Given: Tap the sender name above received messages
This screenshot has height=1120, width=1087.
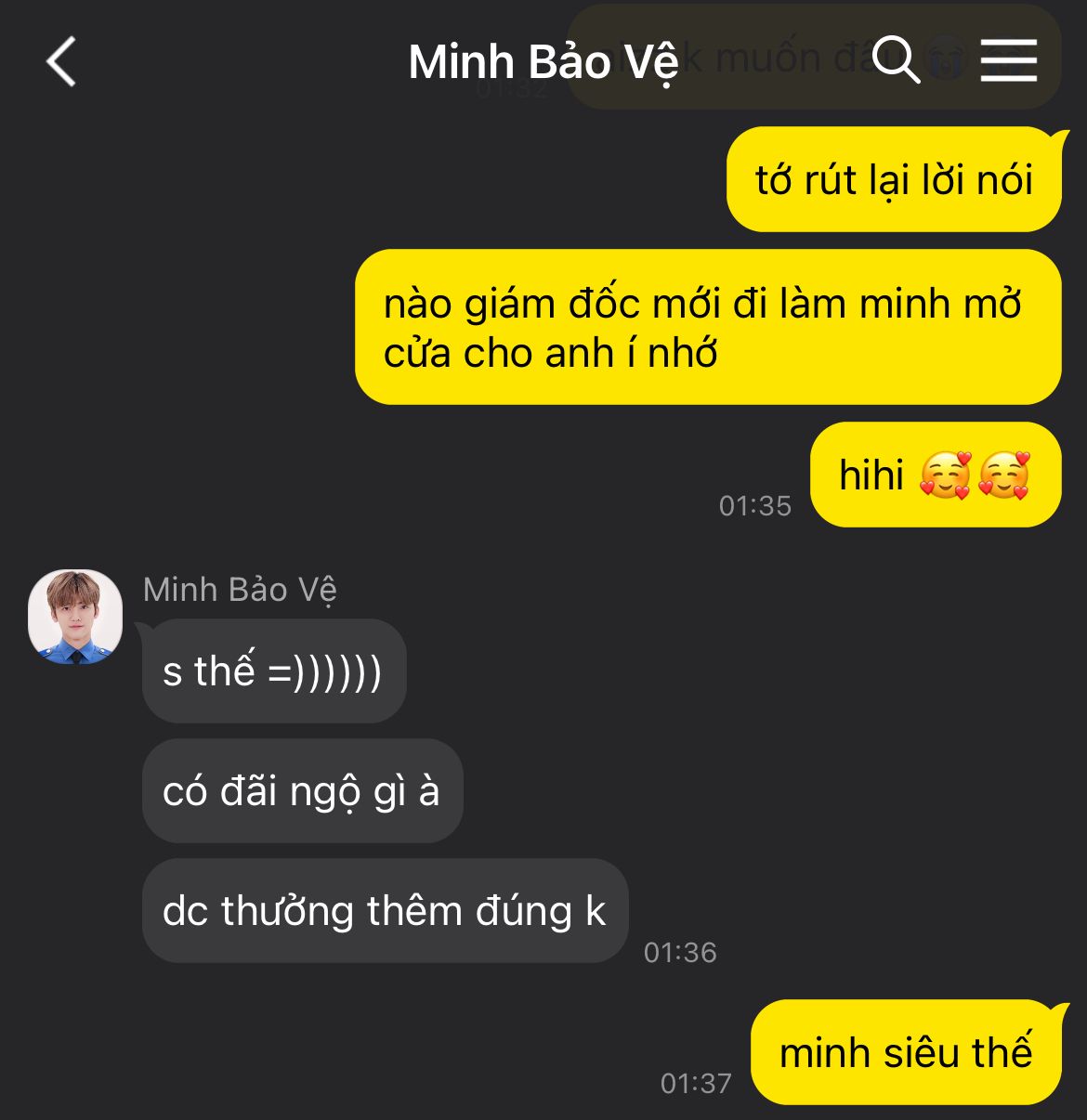Looking at the screenshot, I should (240, 590).
